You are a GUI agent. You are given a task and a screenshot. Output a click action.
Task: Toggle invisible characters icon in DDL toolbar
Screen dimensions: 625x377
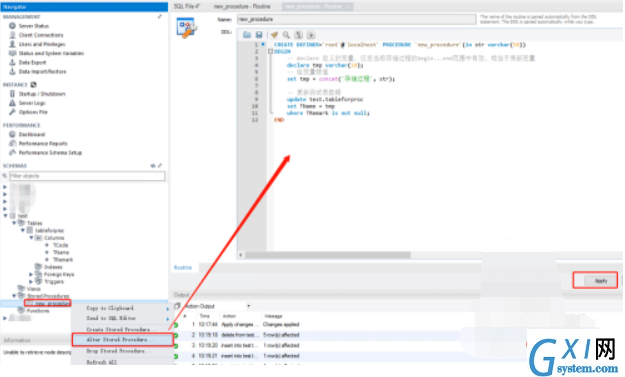[299, 35]
